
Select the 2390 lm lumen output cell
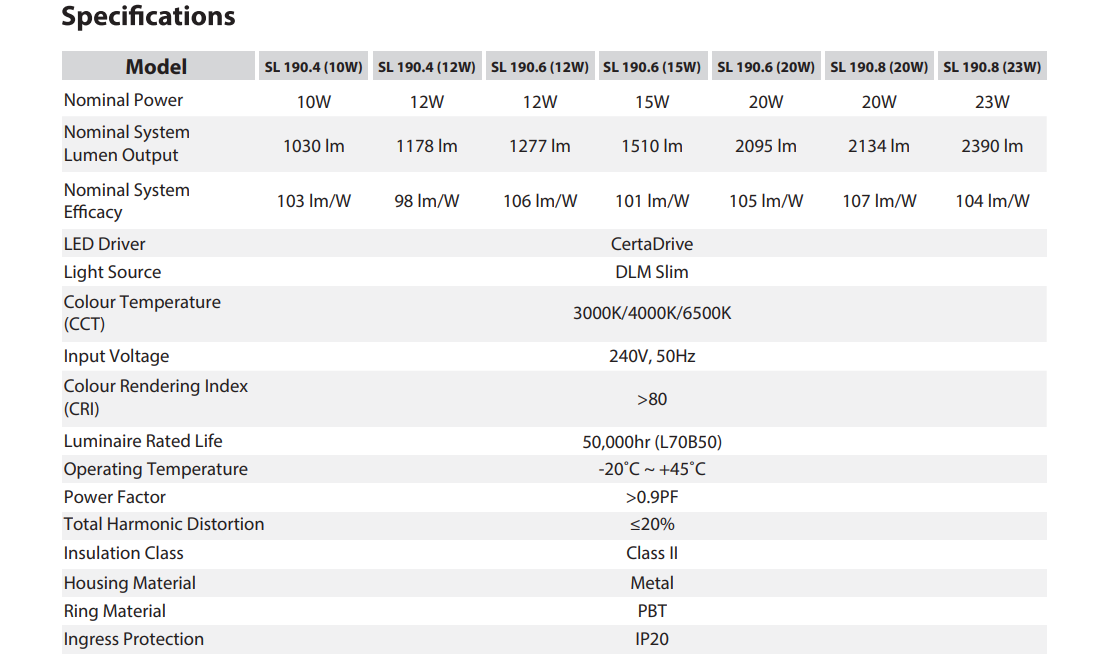click(992, 146)
